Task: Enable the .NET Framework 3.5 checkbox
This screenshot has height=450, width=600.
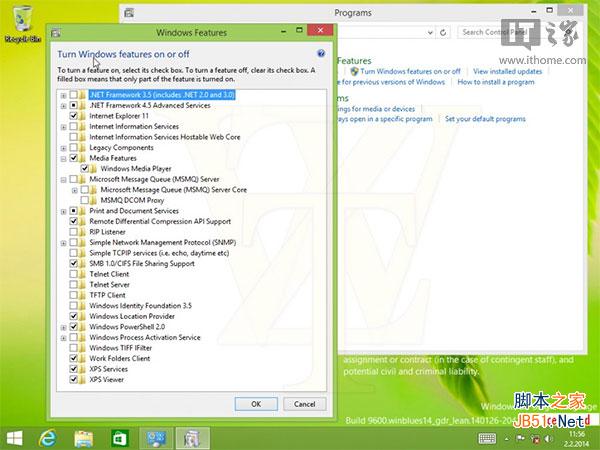Action: pos(73,95)
